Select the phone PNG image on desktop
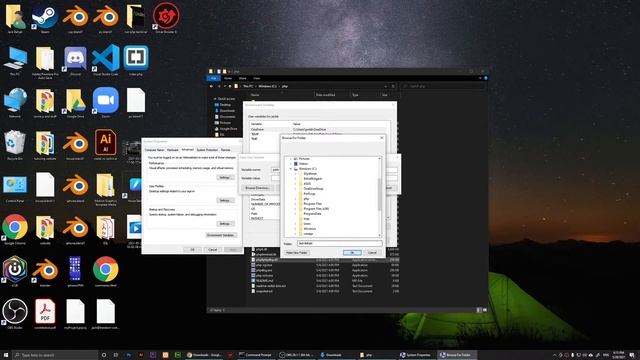 [75, 271]
